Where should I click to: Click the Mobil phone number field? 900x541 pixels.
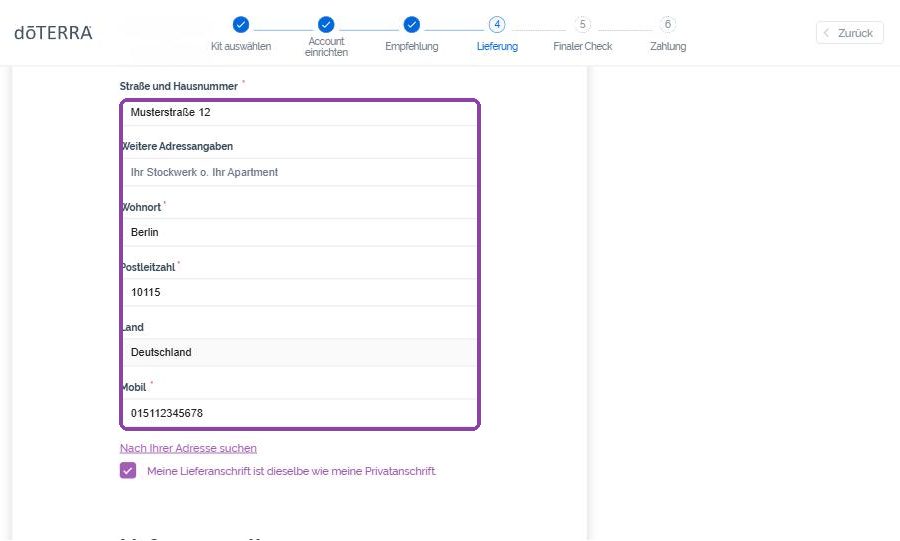[300, 412]
